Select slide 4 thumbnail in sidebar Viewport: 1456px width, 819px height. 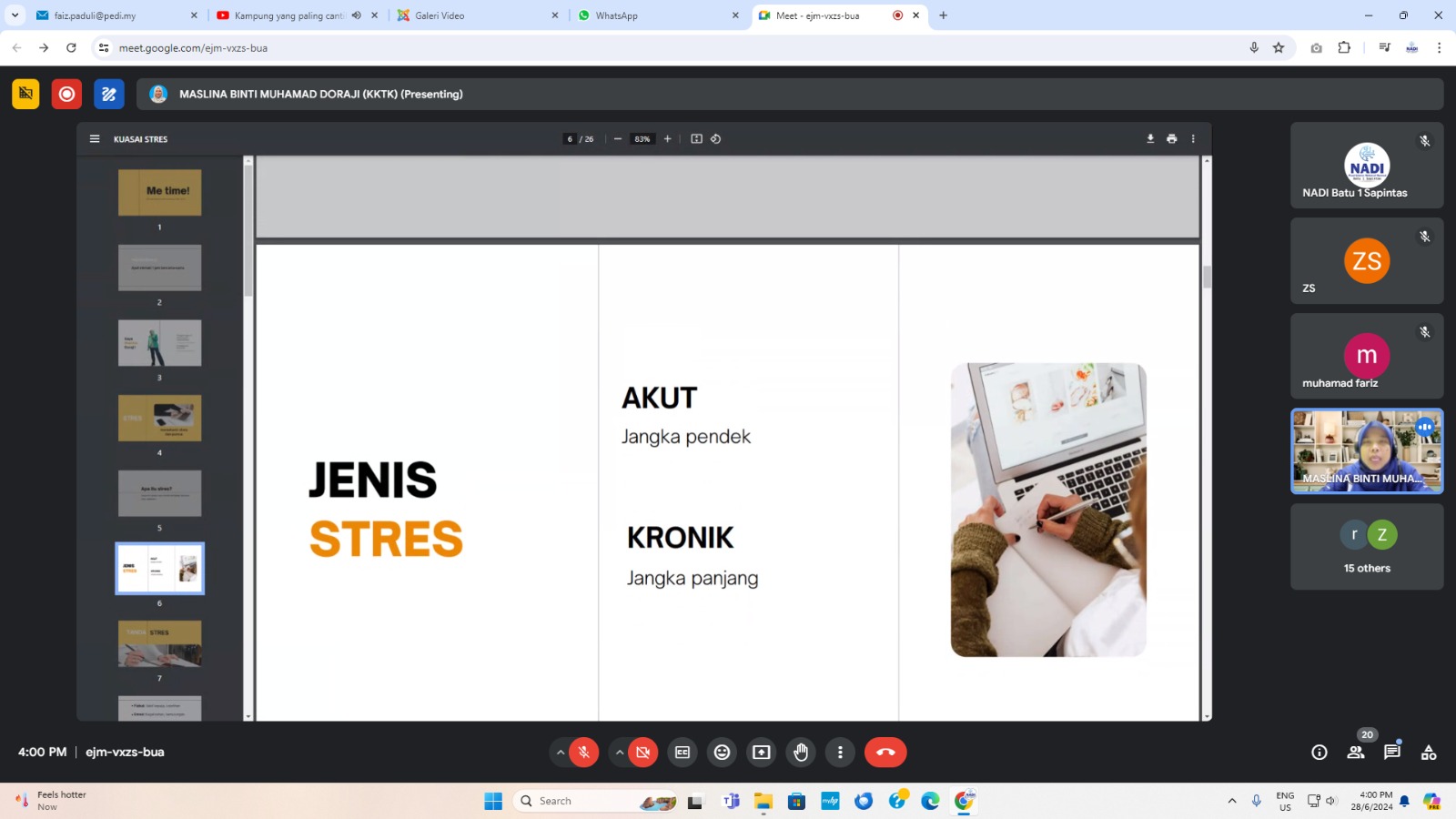159,419
